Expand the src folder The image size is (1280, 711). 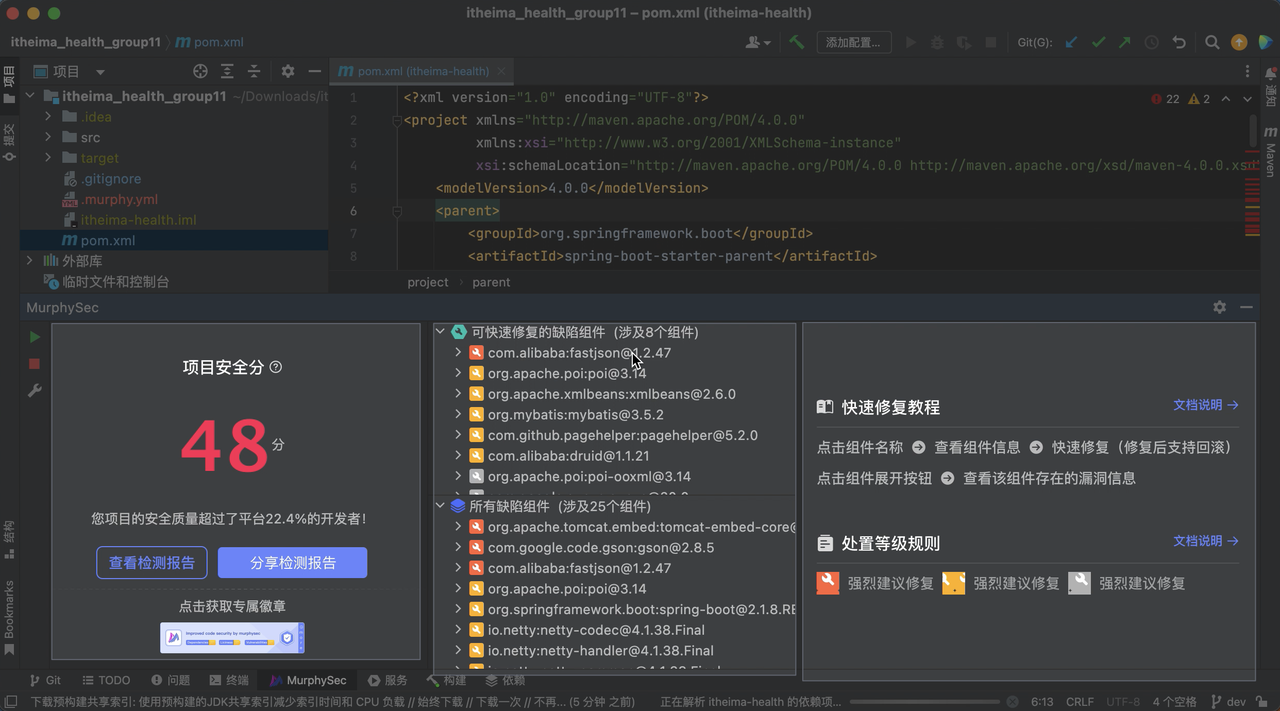48,137
